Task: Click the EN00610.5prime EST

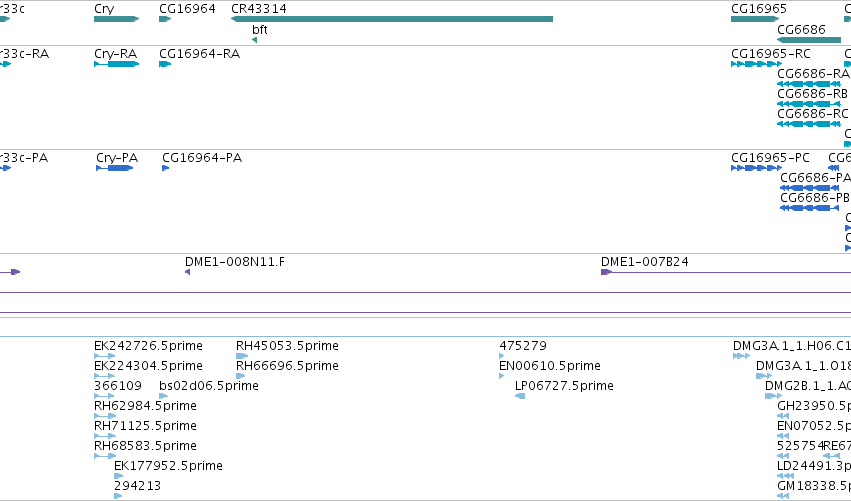Action: coord(501,376)
